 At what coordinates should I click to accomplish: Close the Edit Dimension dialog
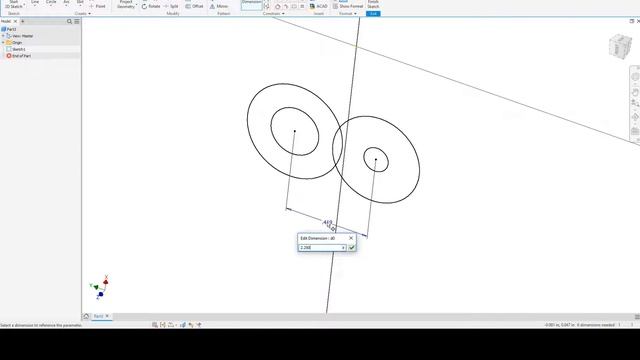[351, 238]
